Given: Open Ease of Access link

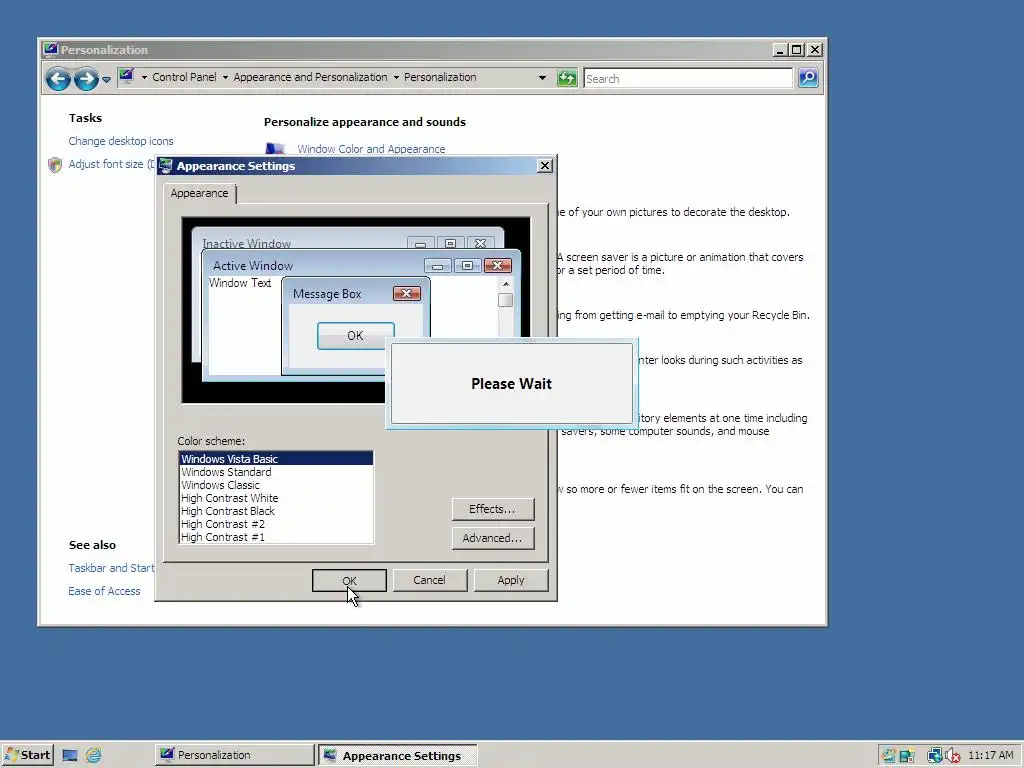Looking at the screenshot, I should (x=104, y=591).
